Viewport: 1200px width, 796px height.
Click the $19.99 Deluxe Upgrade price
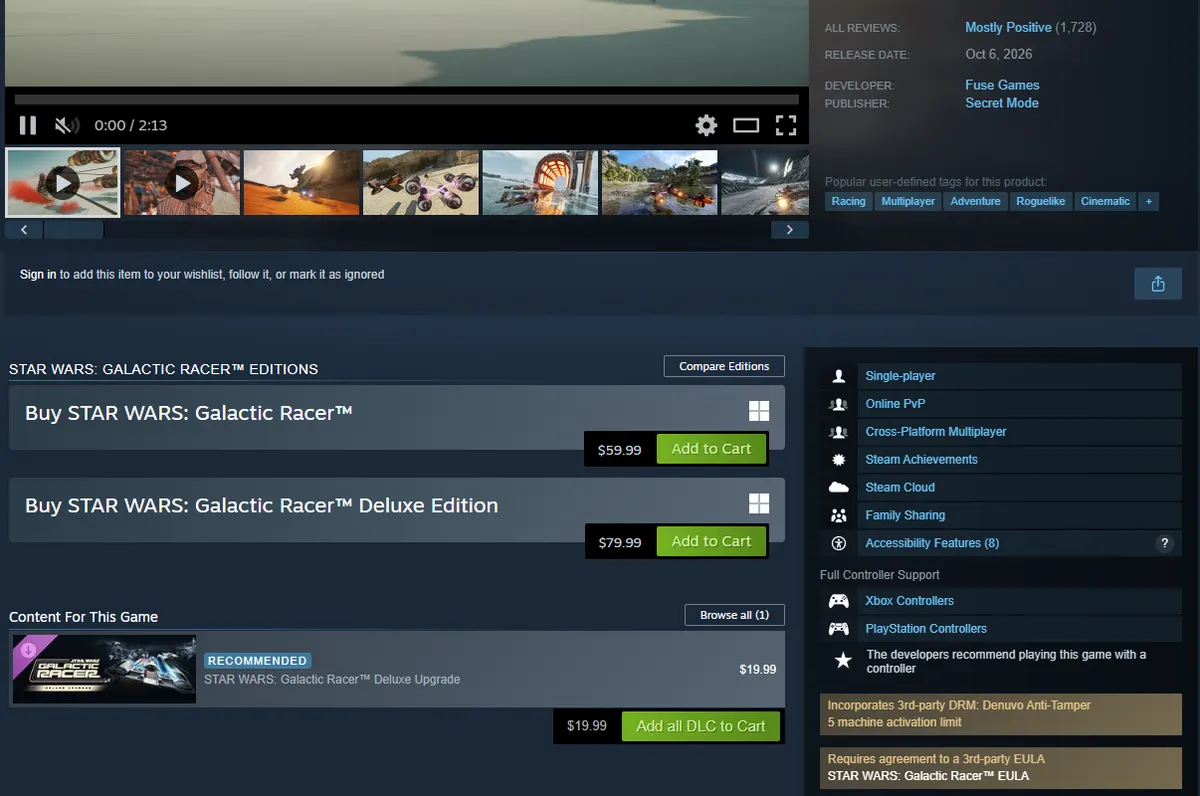pyautogui.click(x=757, y=669)
